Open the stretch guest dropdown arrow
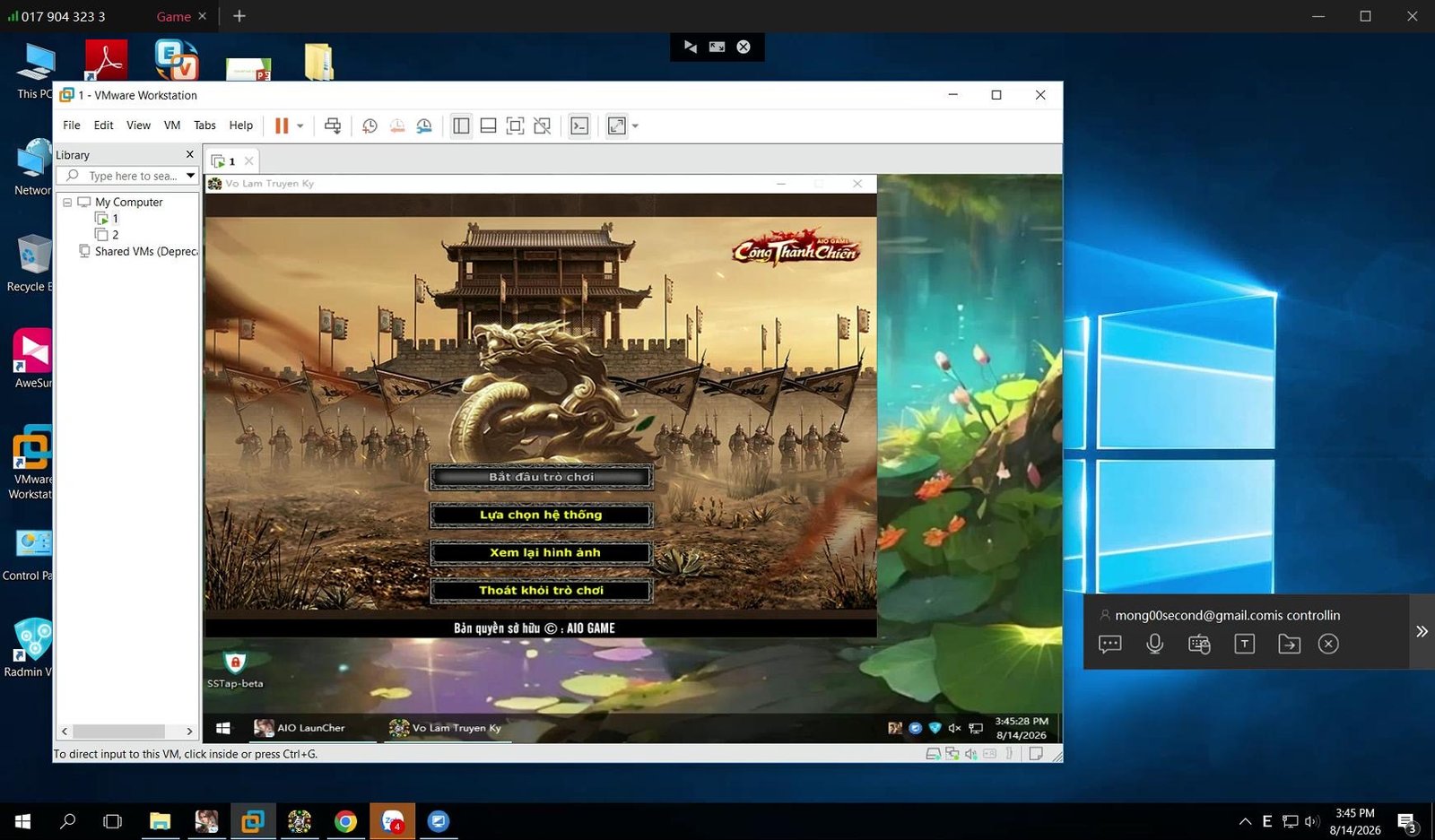Viewport: 1435px width, 840px height. pyautogui.click(x=635, y=126)
